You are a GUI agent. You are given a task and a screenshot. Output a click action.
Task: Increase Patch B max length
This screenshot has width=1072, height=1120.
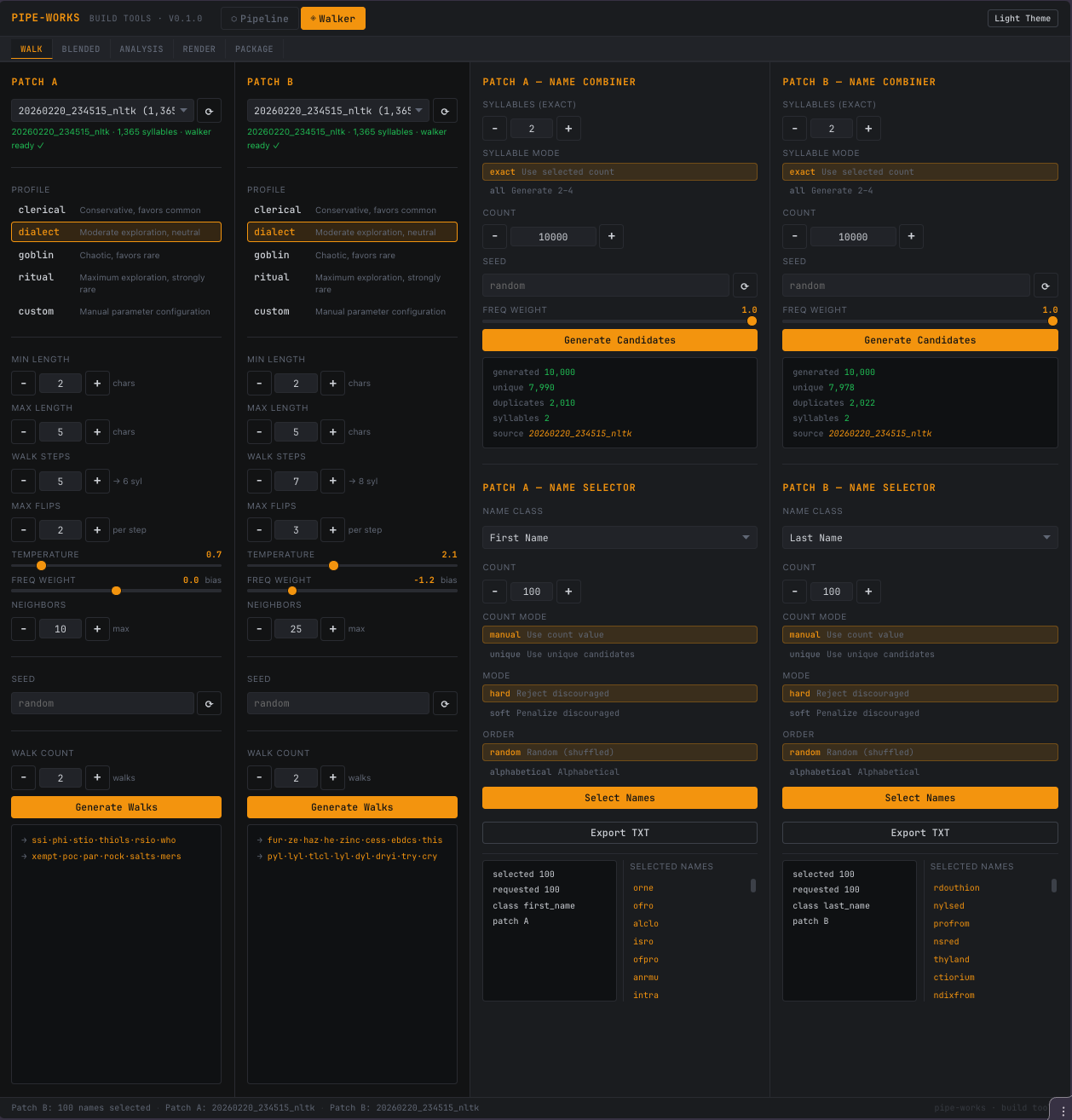pos(332,432)
